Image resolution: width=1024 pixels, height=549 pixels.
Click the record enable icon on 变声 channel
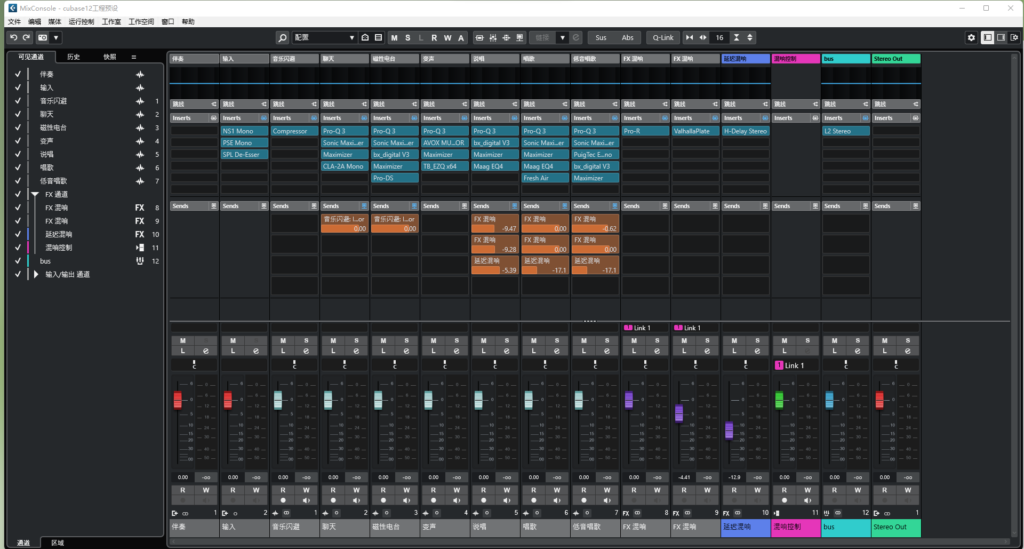(433, 502)
